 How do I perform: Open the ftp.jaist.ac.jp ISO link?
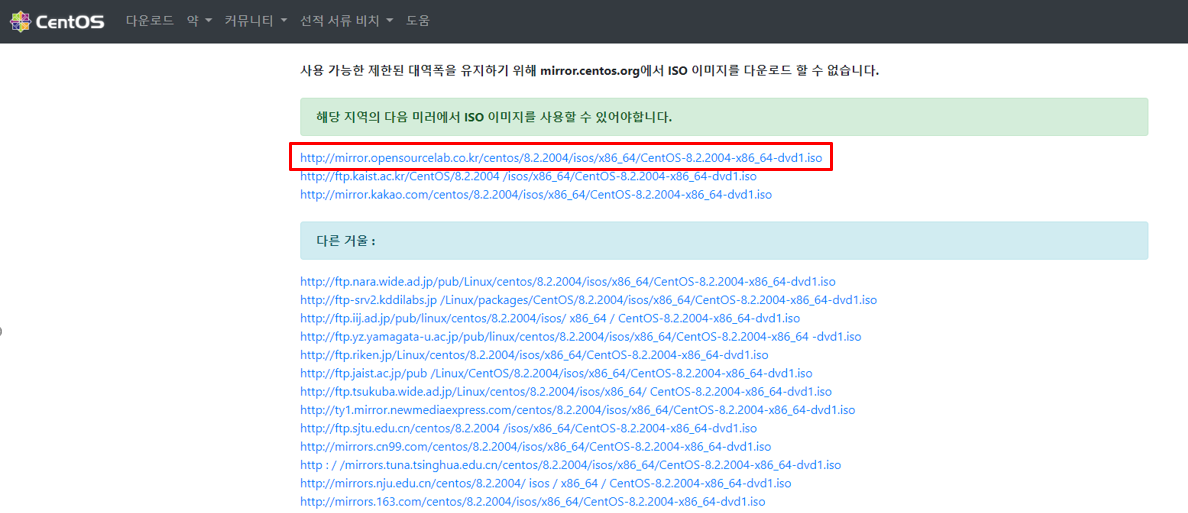tap(556, 374)
